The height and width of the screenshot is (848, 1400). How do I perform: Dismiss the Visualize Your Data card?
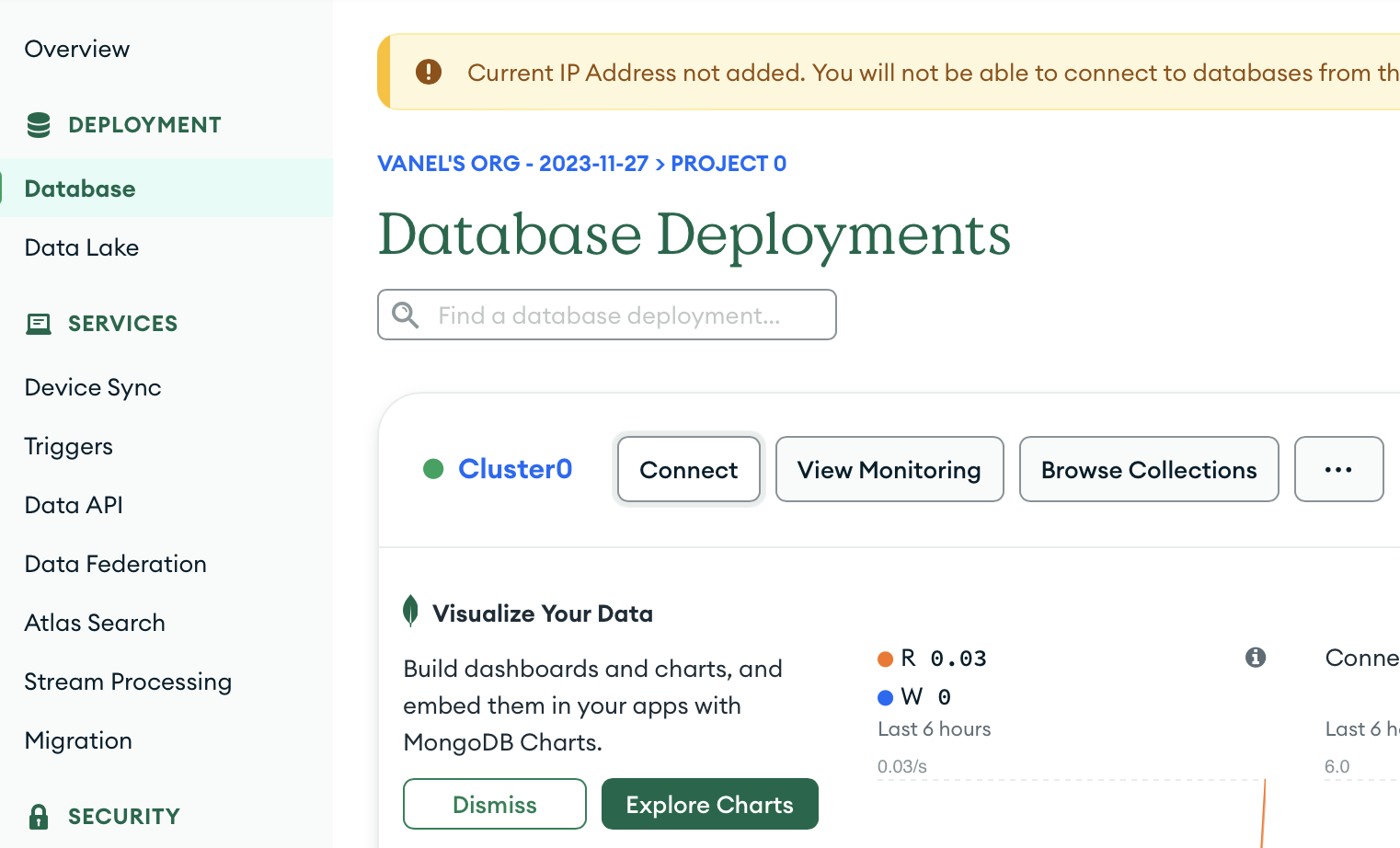tap(495, 804)
